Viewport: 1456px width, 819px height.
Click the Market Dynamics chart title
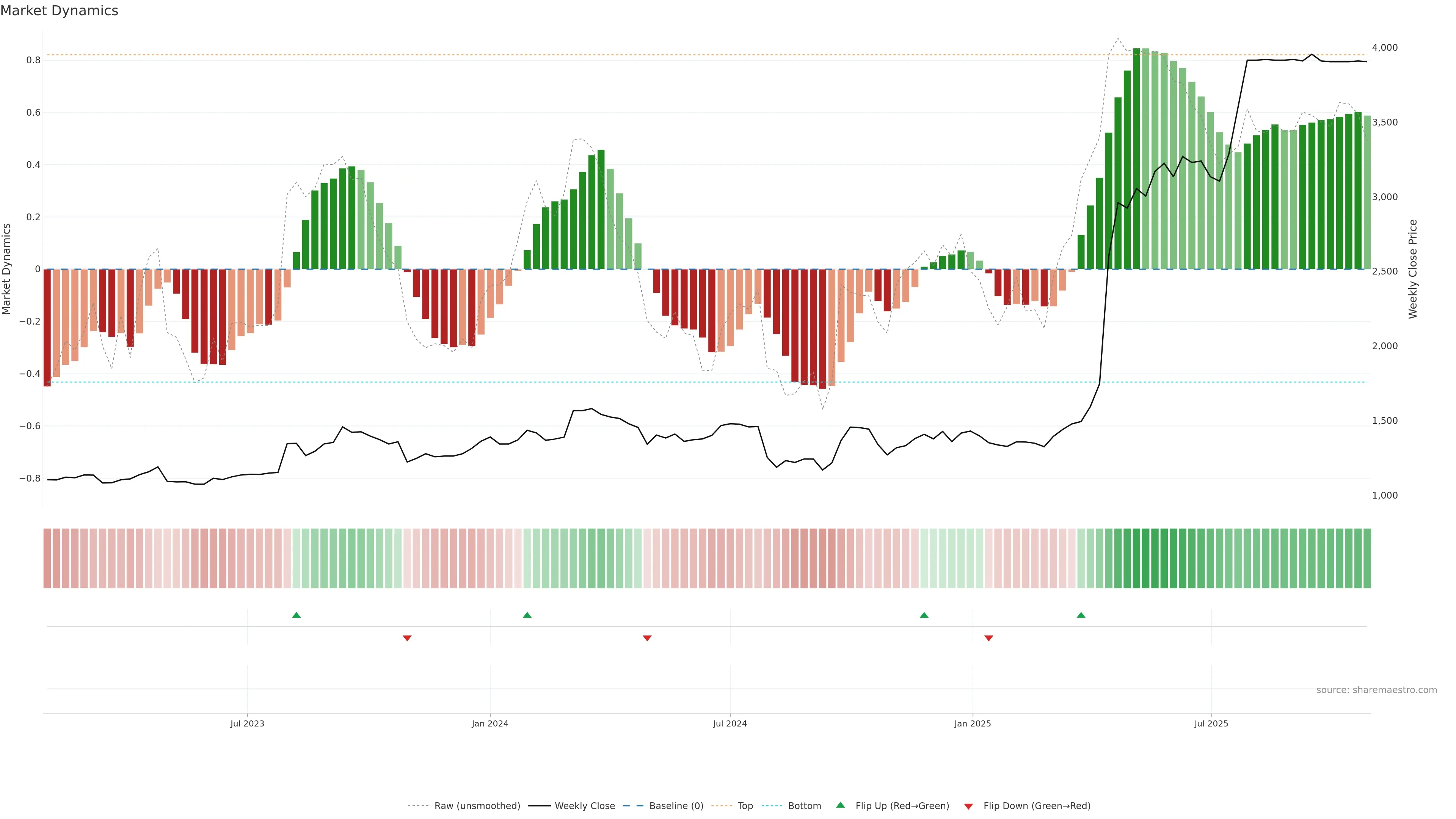pos(60,11)
